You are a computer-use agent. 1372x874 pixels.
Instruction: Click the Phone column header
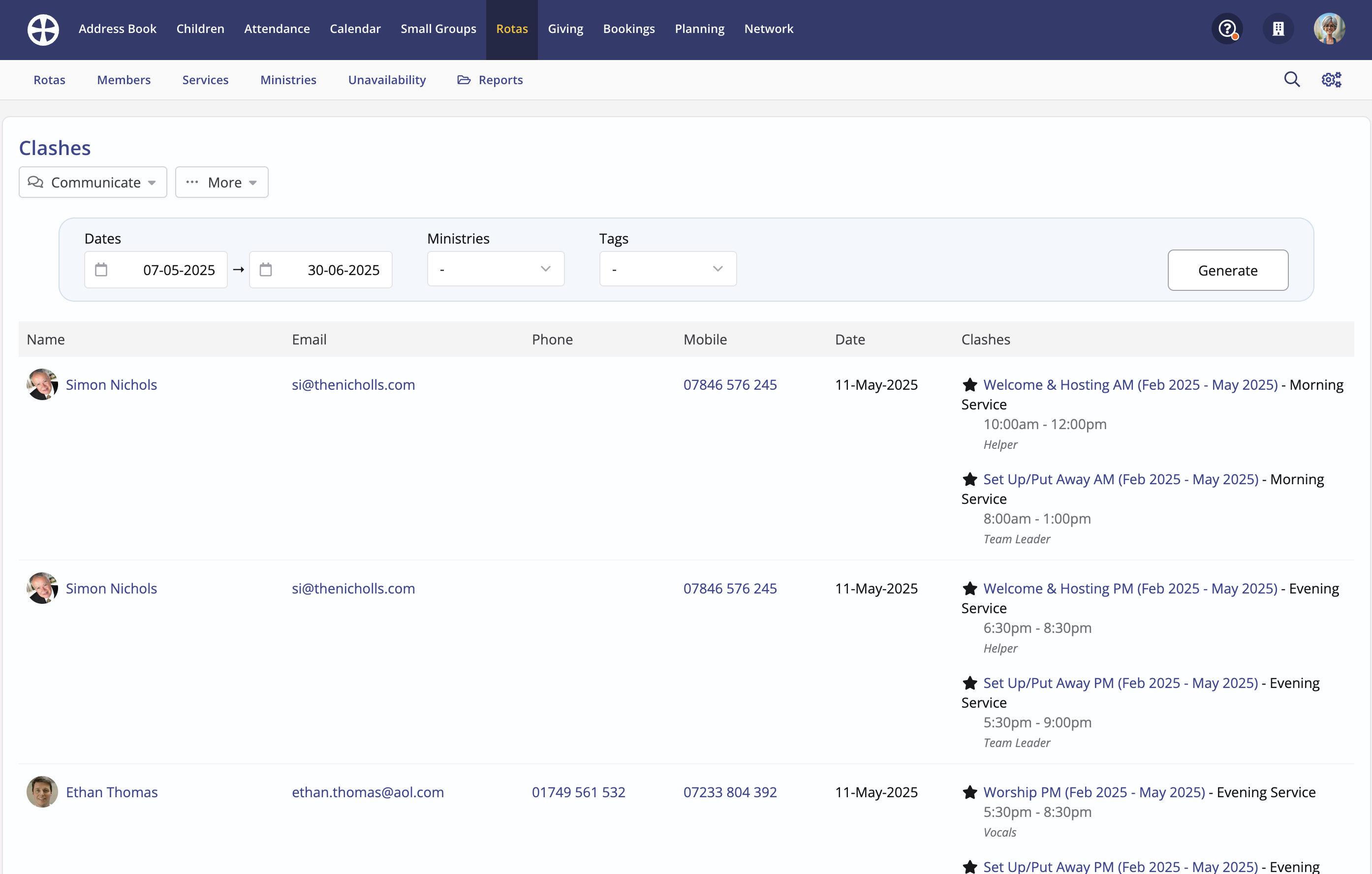(552, 340)
